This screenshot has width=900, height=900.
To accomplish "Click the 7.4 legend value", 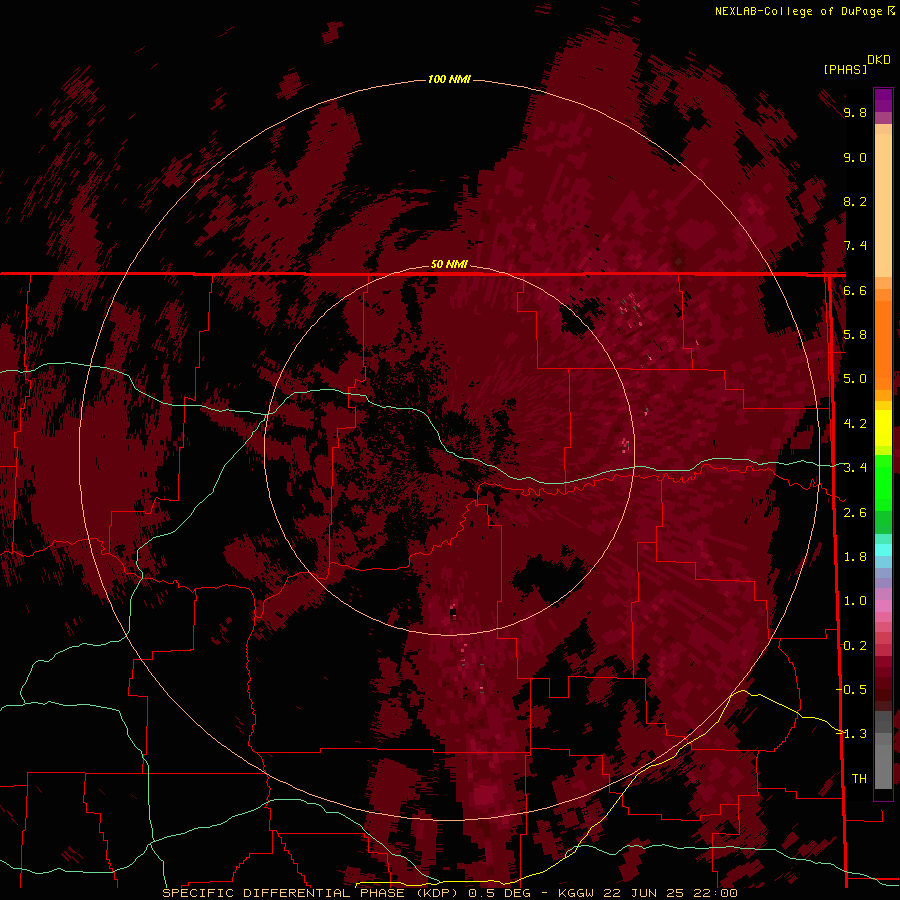I will (x=855, y=246).
